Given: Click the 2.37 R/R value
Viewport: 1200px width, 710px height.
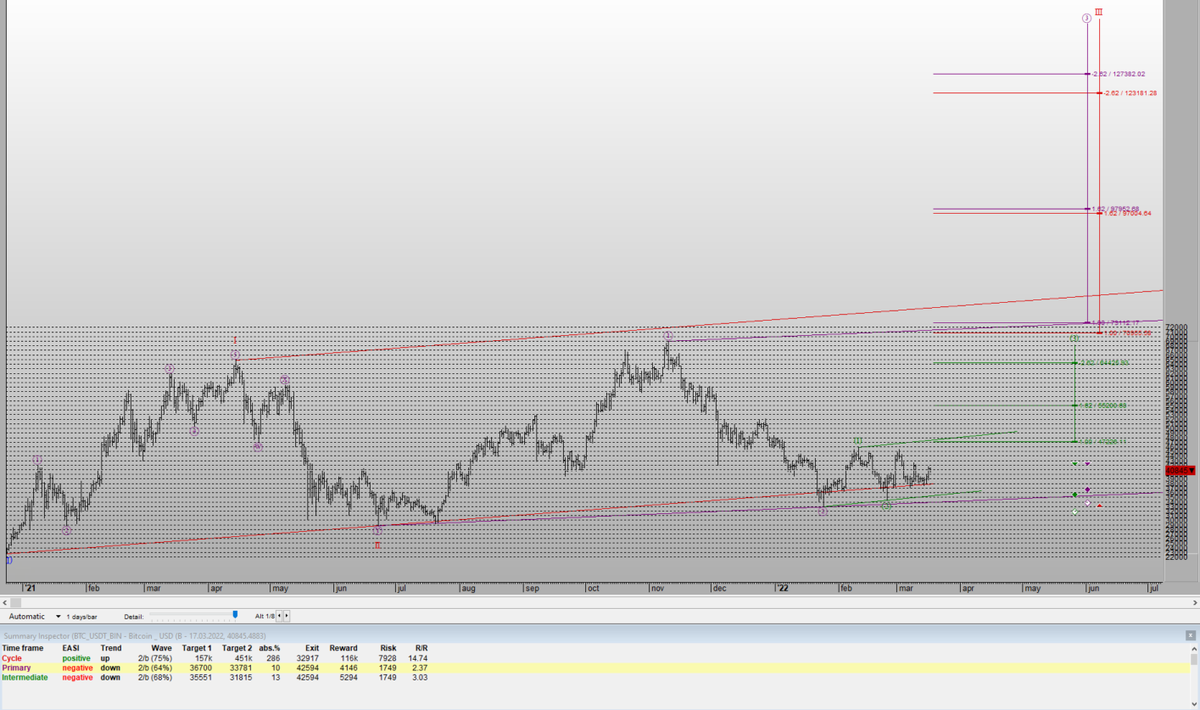Looking at the screenshot, I should [420, 668].
